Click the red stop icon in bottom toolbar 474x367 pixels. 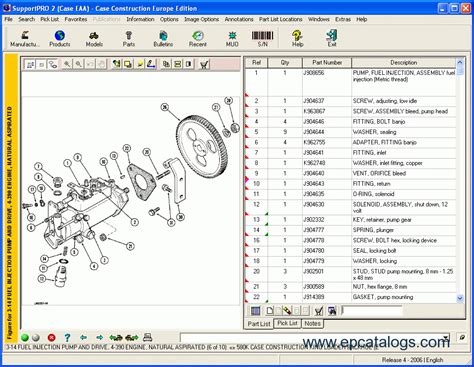(51, 338)
